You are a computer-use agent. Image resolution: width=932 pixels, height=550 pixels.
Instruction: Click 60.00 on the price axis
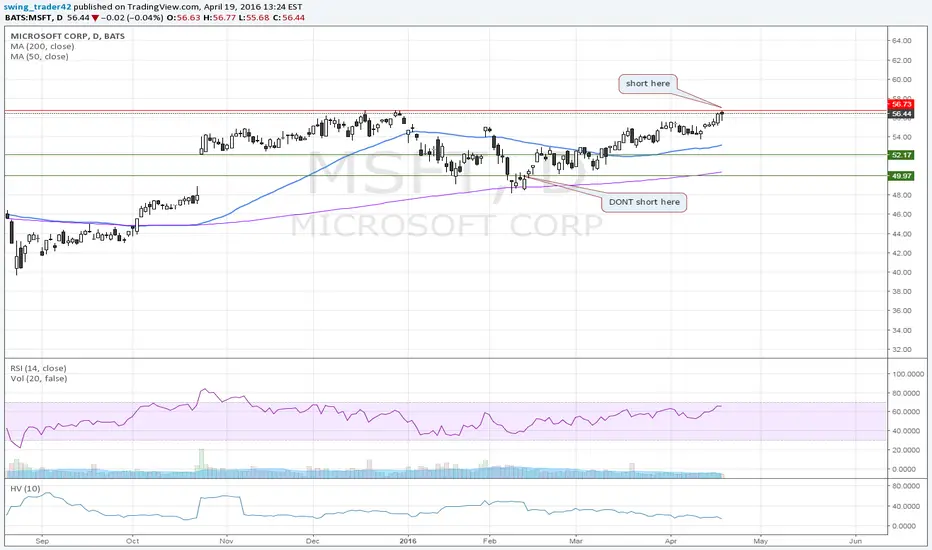(x=902, y=80)
